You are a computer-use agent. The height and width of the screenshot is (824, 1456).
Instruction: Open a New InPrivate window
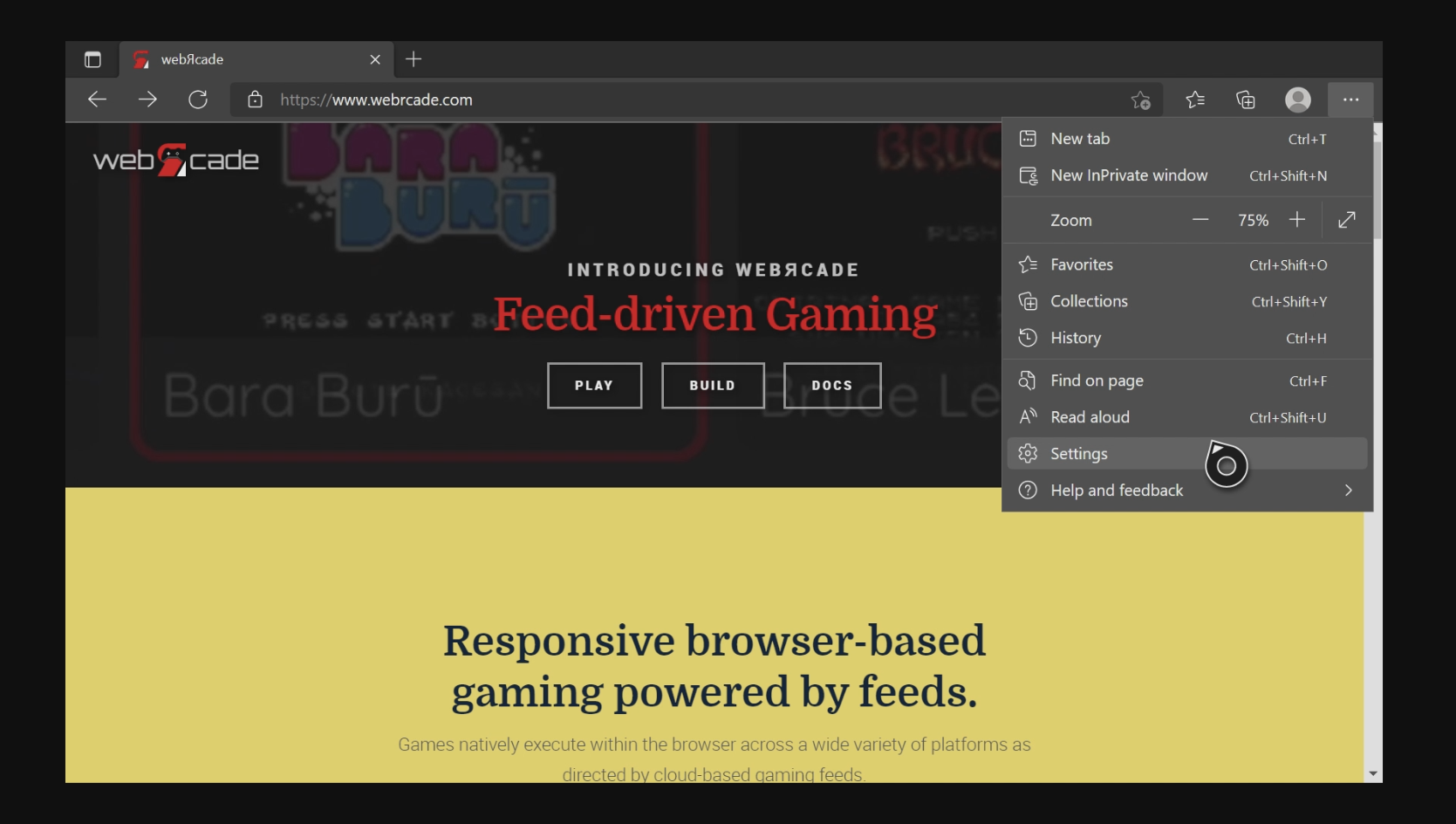[x=1129, y=175]
